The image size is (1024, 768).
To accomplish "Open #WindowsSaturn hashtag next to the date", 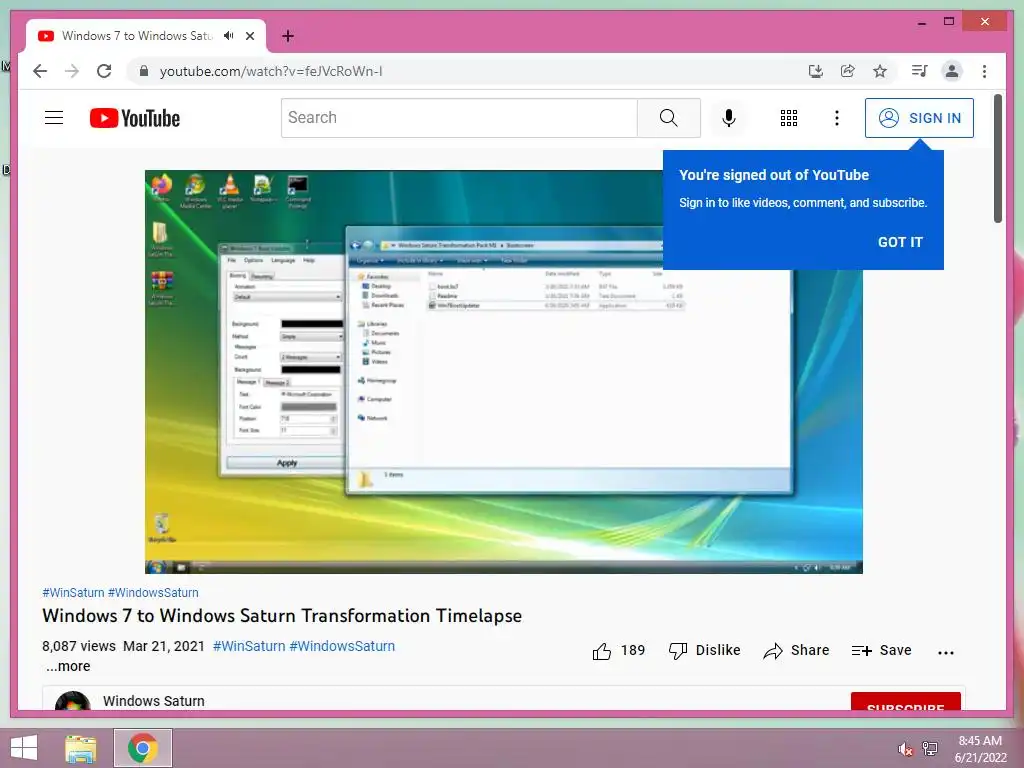I will [342, 646].
